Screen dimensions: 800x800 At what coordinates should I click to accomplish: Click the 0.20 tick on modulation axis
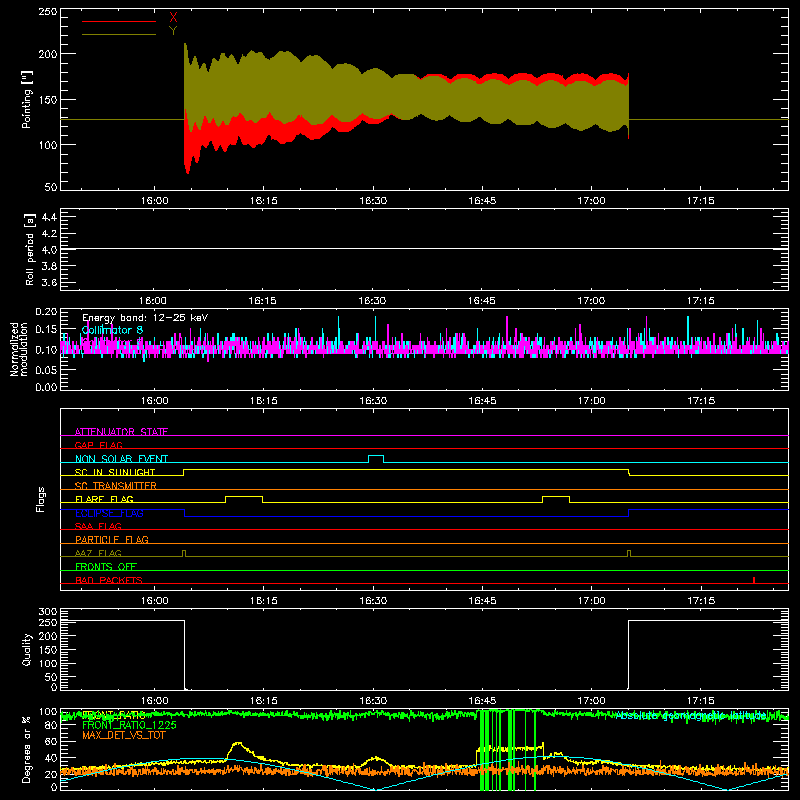coord(46,312)
